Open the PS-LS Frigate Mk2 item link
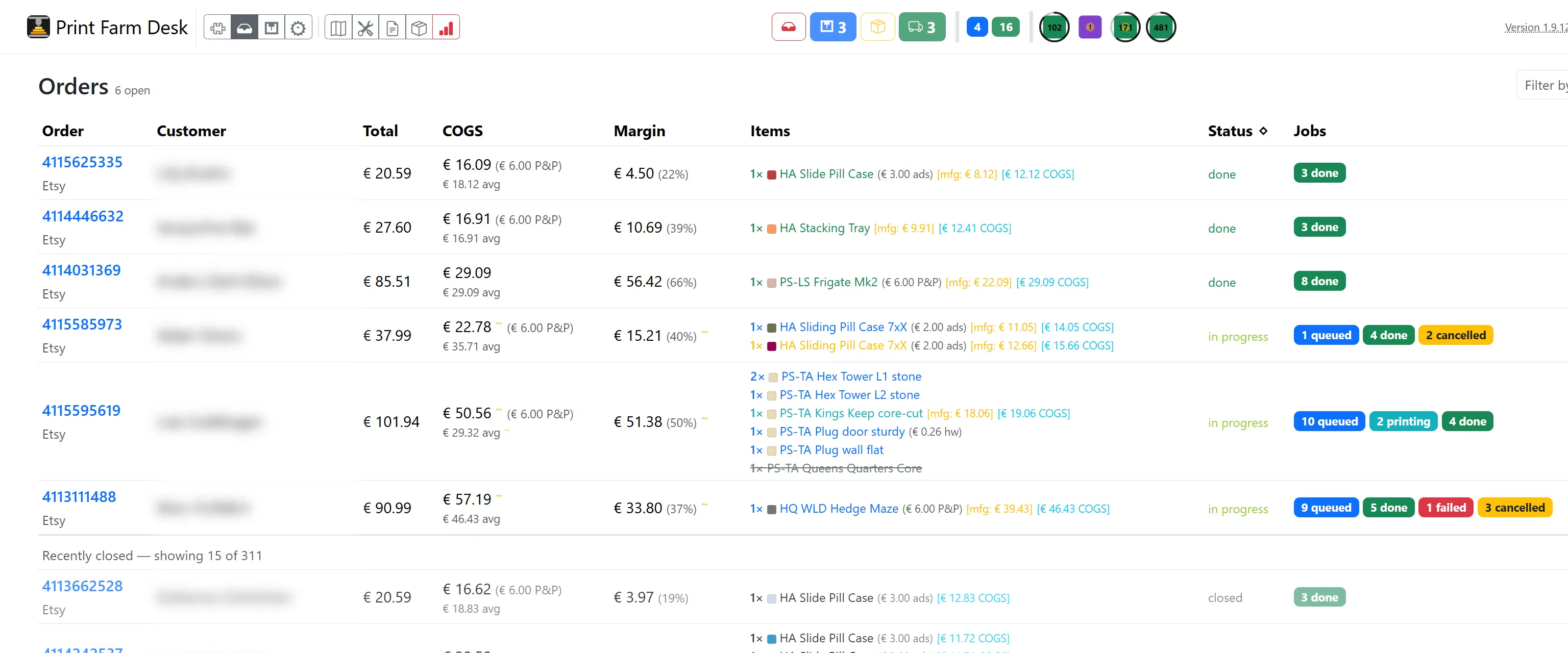 coord(828,283)
